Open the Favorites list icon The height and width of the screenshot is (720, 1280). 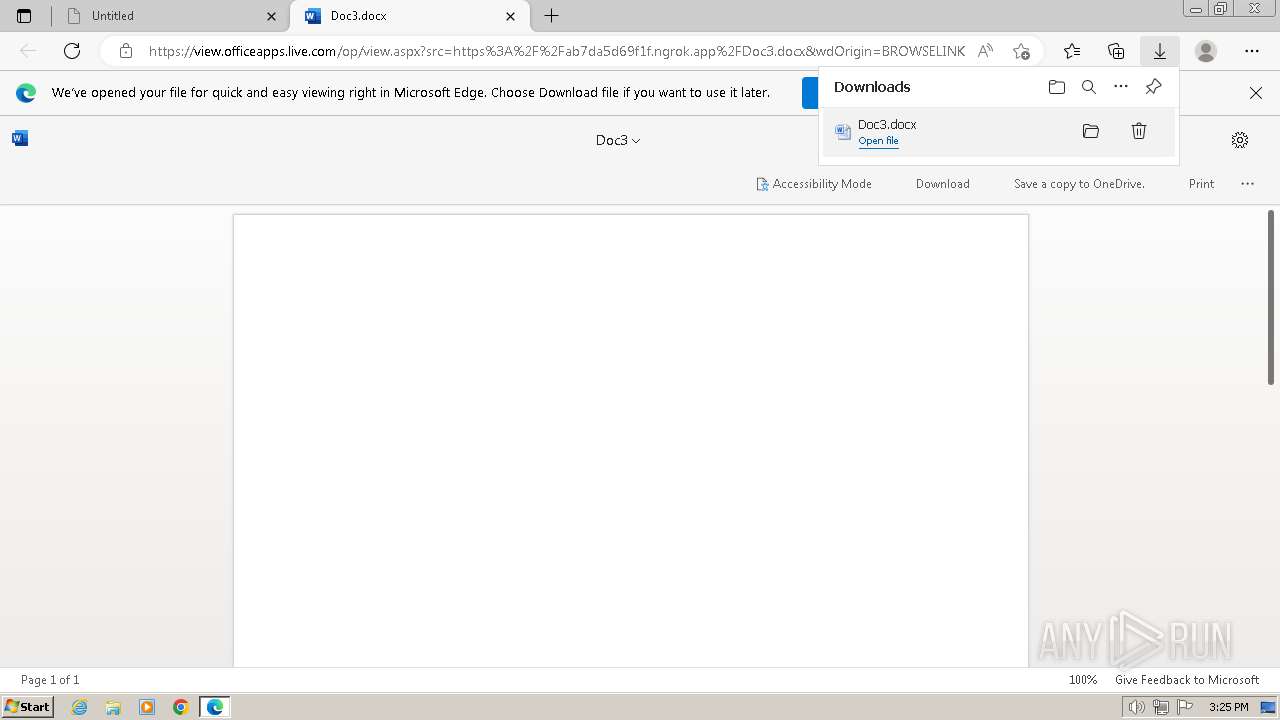1072,51
